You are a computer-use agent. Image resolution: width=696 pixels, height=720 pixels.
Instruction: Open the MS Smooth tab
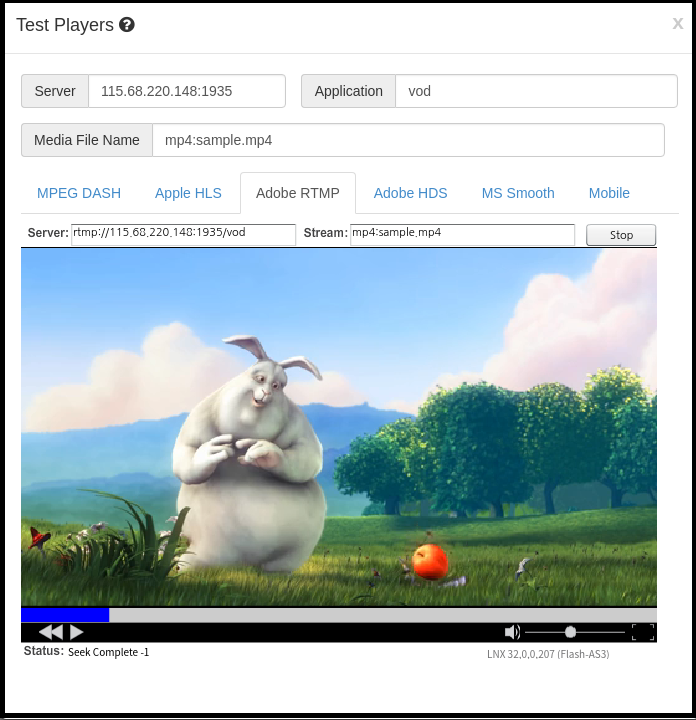(x=518, y=193)
